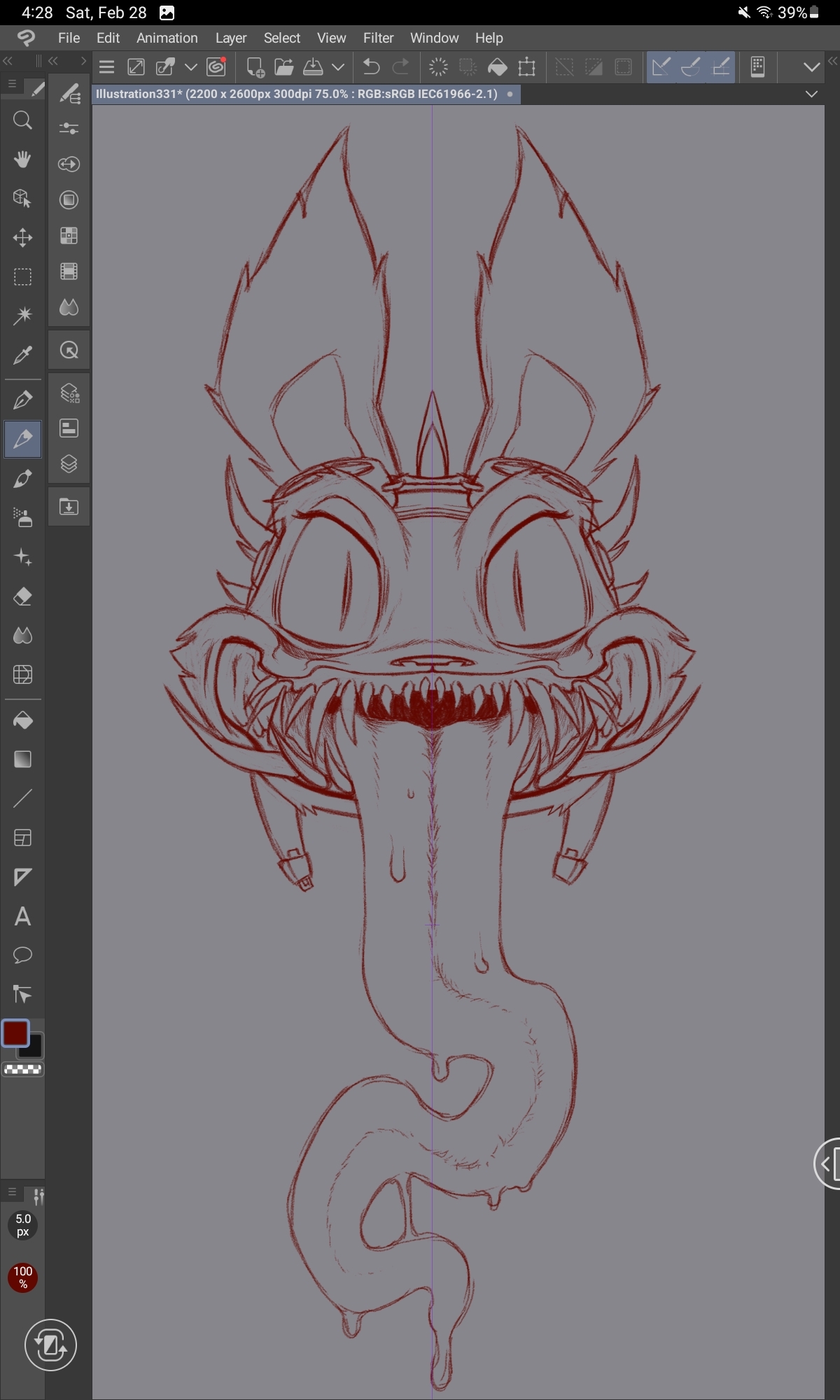Open the Layer palette stack icon
The width and height of the screenshot is (840, 1400).
[x=69, y=464]
